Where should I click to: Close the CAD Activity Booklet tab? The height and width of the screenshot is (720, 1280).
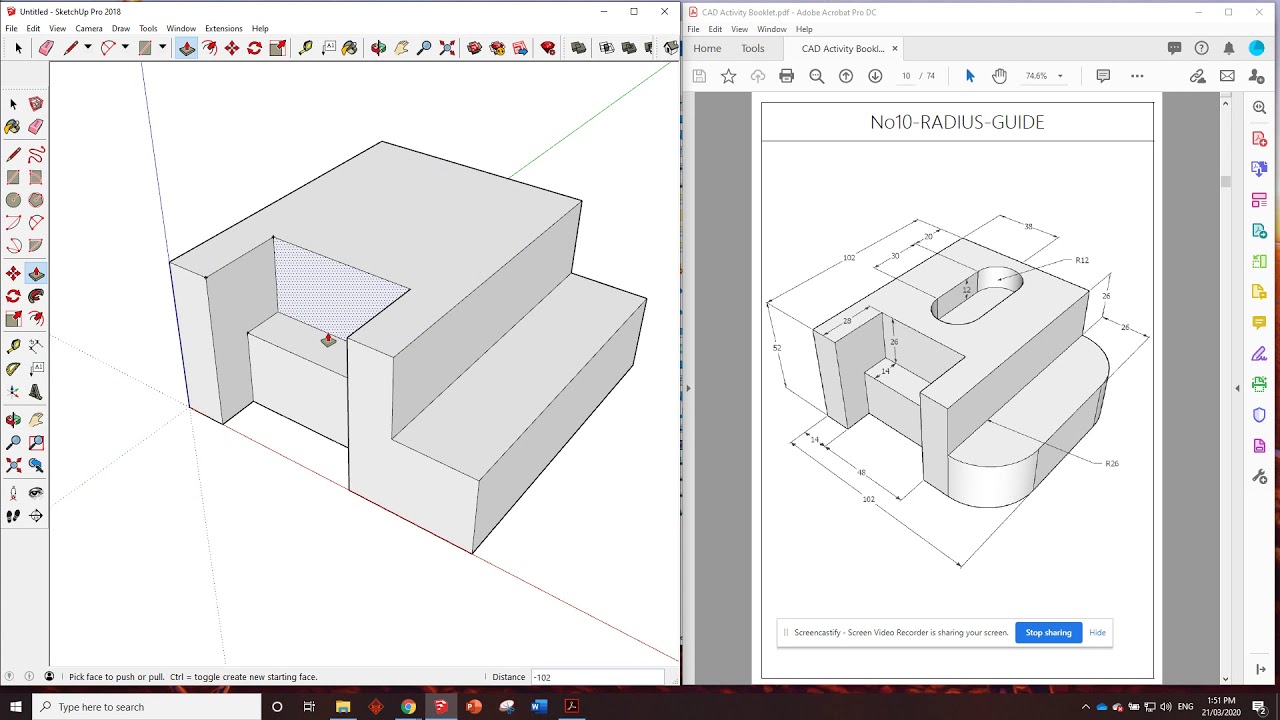point(895,48)
